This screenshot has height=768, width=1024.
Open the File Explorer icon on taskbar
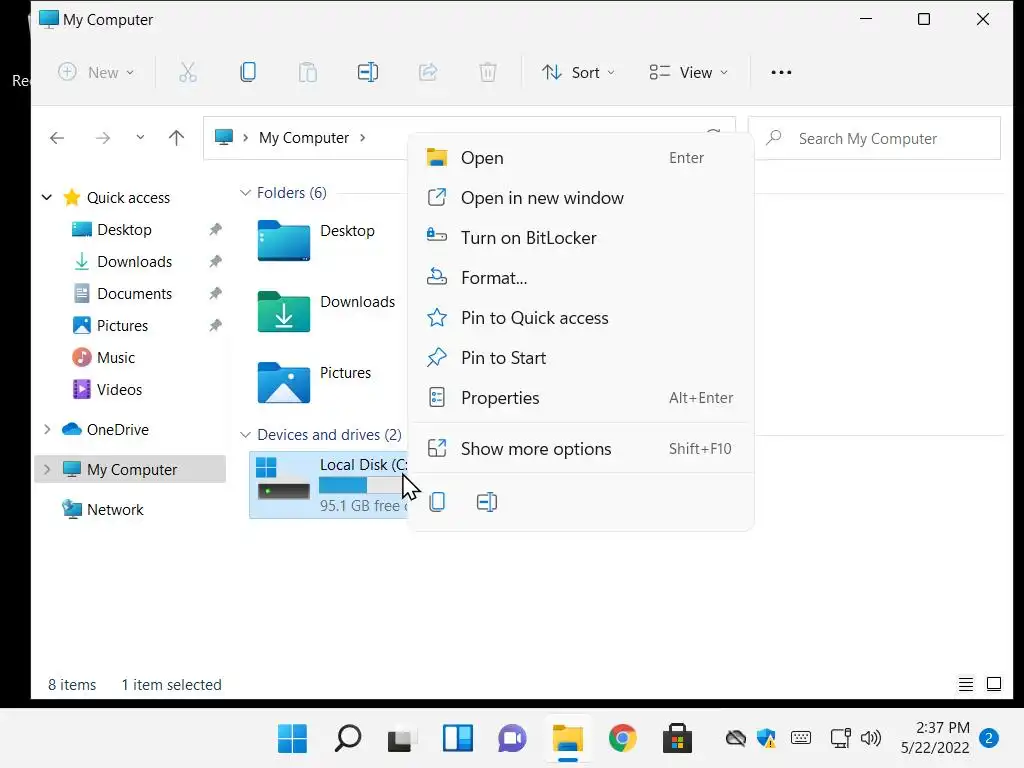tap(568, 739)
